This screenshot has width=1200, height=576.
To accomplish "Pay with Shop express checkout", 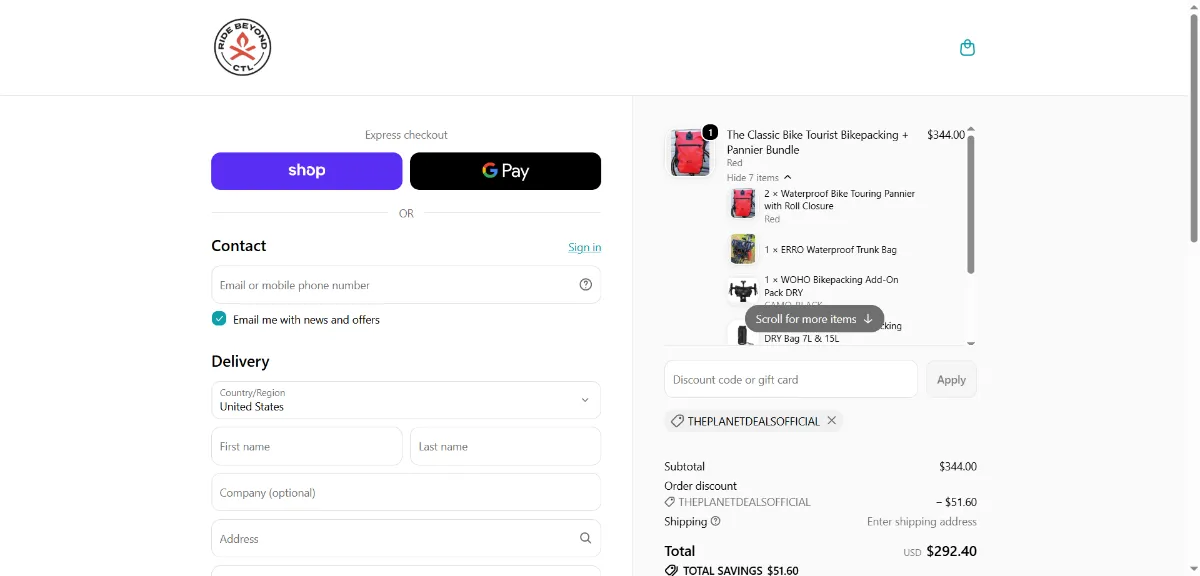I will tap(307, 171).
